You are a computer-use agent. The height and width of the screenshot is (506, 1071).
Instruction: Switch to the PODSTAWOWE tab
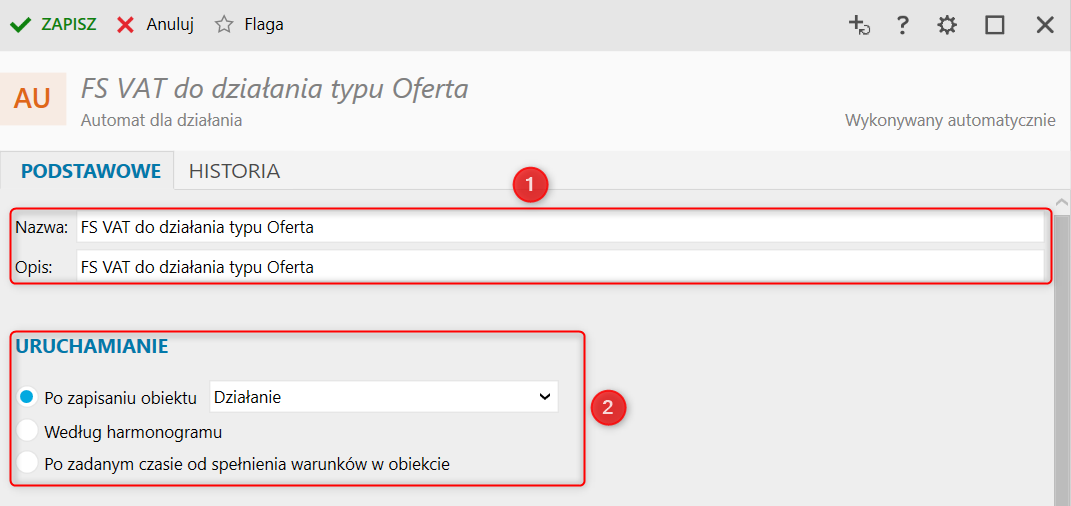click(x=91, y=171)
